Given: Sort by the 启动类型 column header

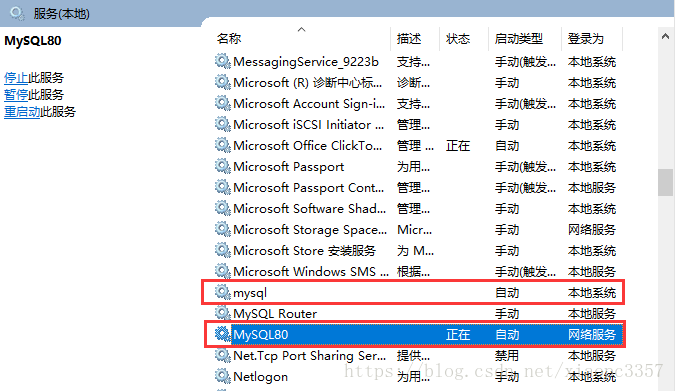Looking at the screenshot, I should point(519,39).
